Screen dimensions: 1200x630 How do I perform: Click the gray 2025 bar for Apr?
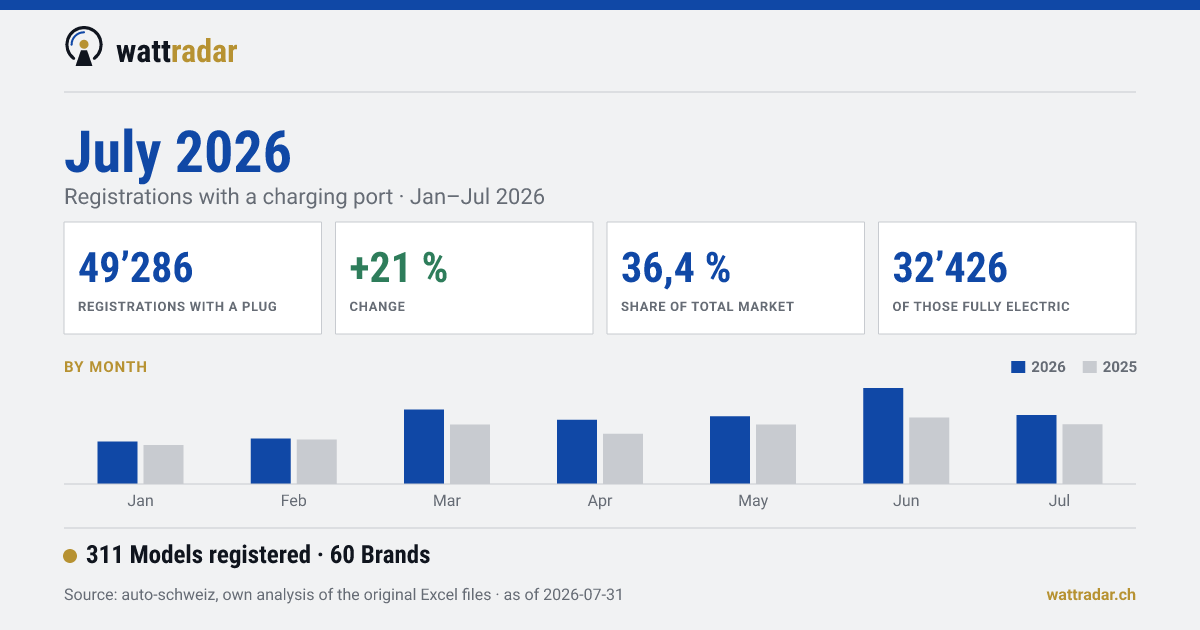[623, 458]
